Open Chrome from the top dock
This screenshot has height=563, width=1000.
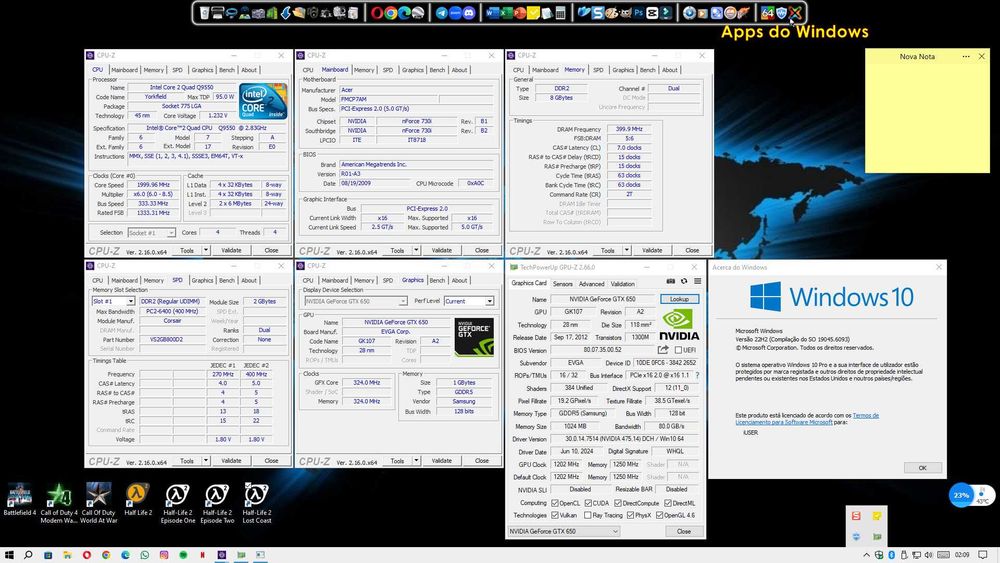point(390,13)
